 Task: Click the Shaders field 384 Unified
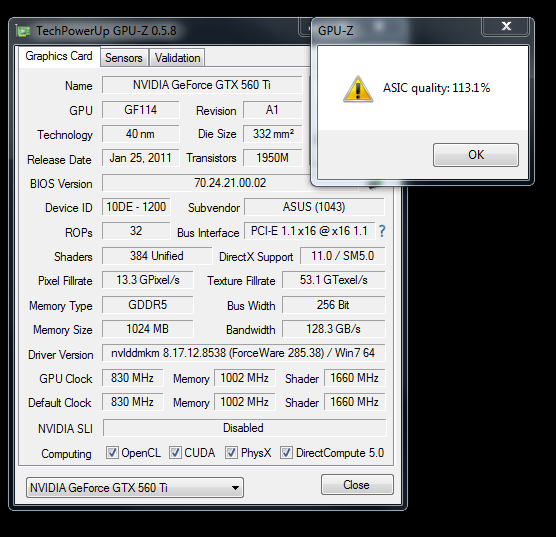pyautogui.click(x=157, y=256)
